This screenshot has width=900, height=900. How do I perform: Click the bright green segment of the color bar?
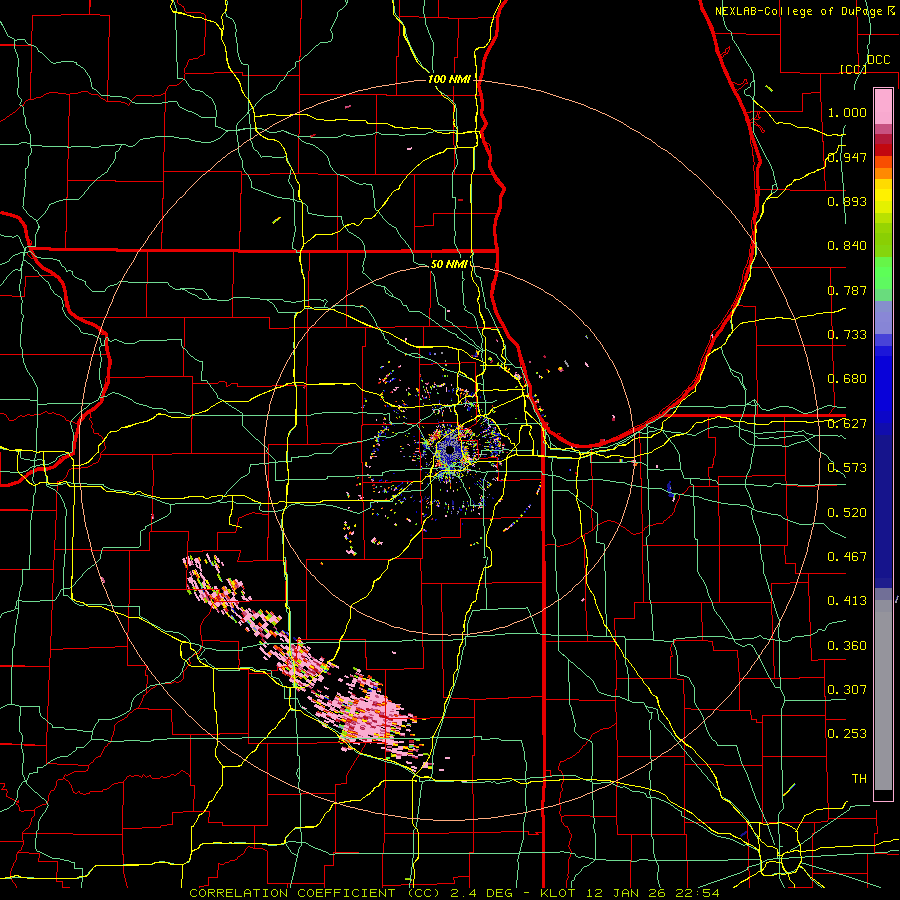tap(883, 273)
